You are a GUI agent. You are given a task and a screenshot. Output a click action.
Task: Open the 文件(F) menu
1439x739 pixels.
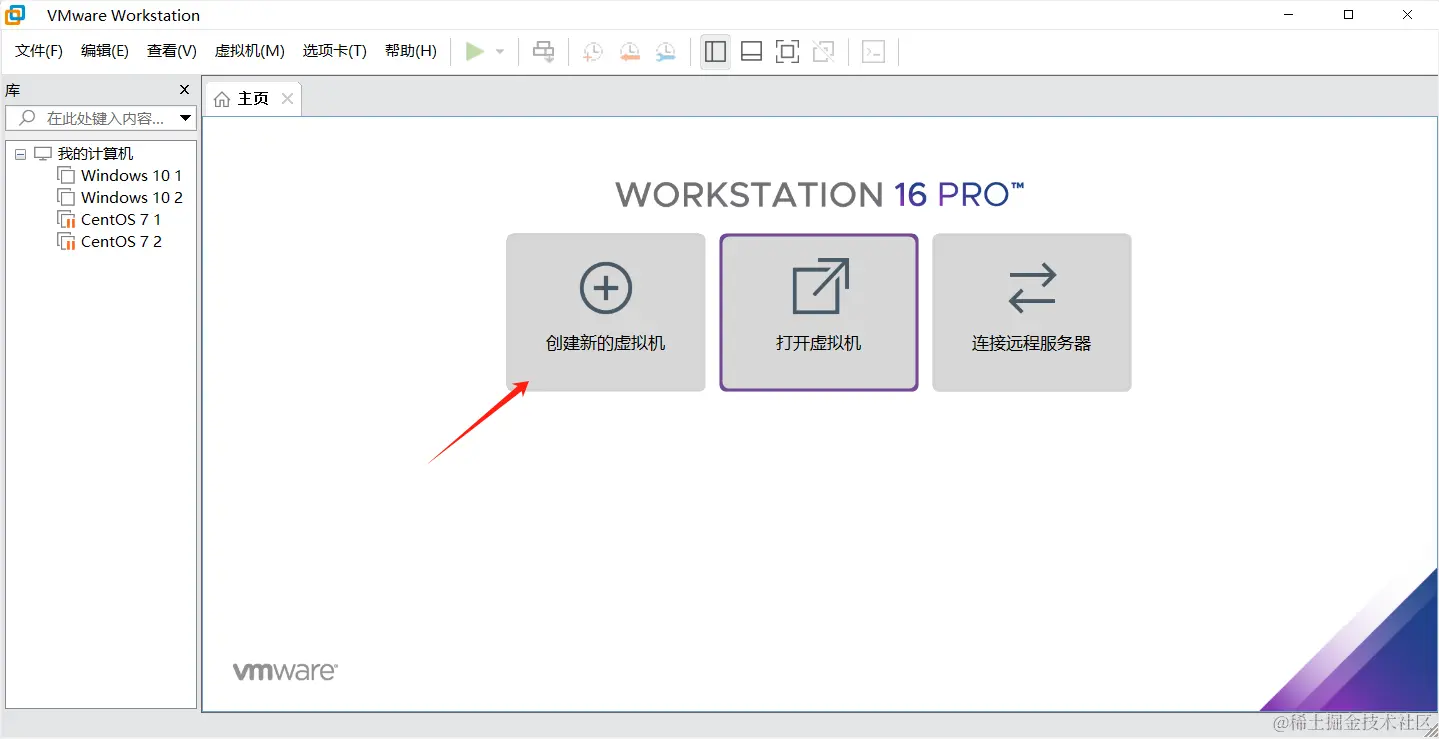coord(39,51)
